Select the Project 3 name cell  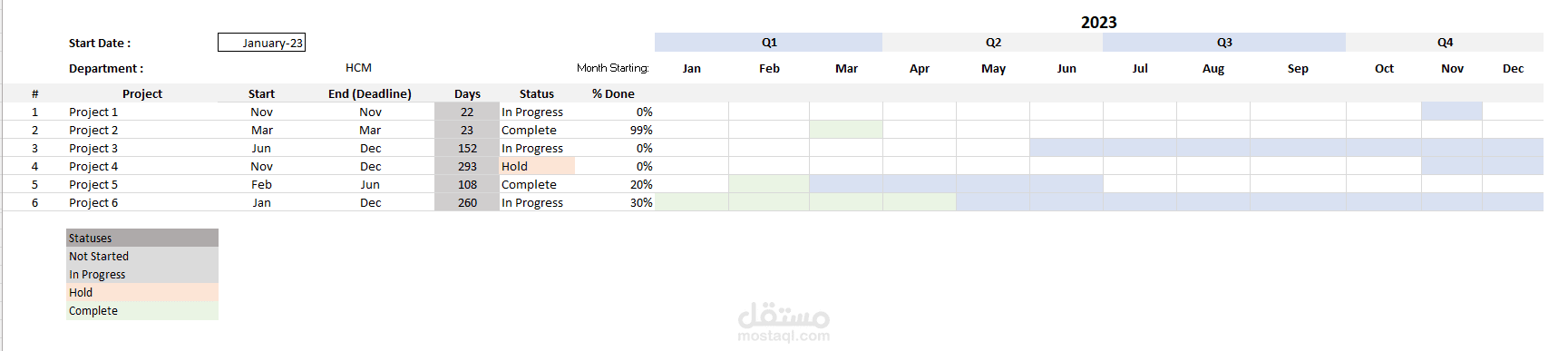(142, 148)
